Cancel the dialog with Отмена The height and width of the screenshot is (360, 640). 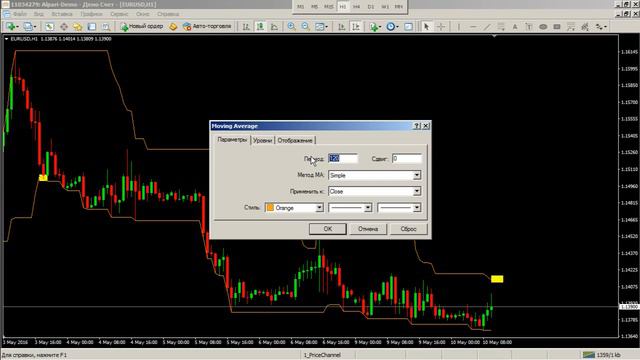click(368, 229)
